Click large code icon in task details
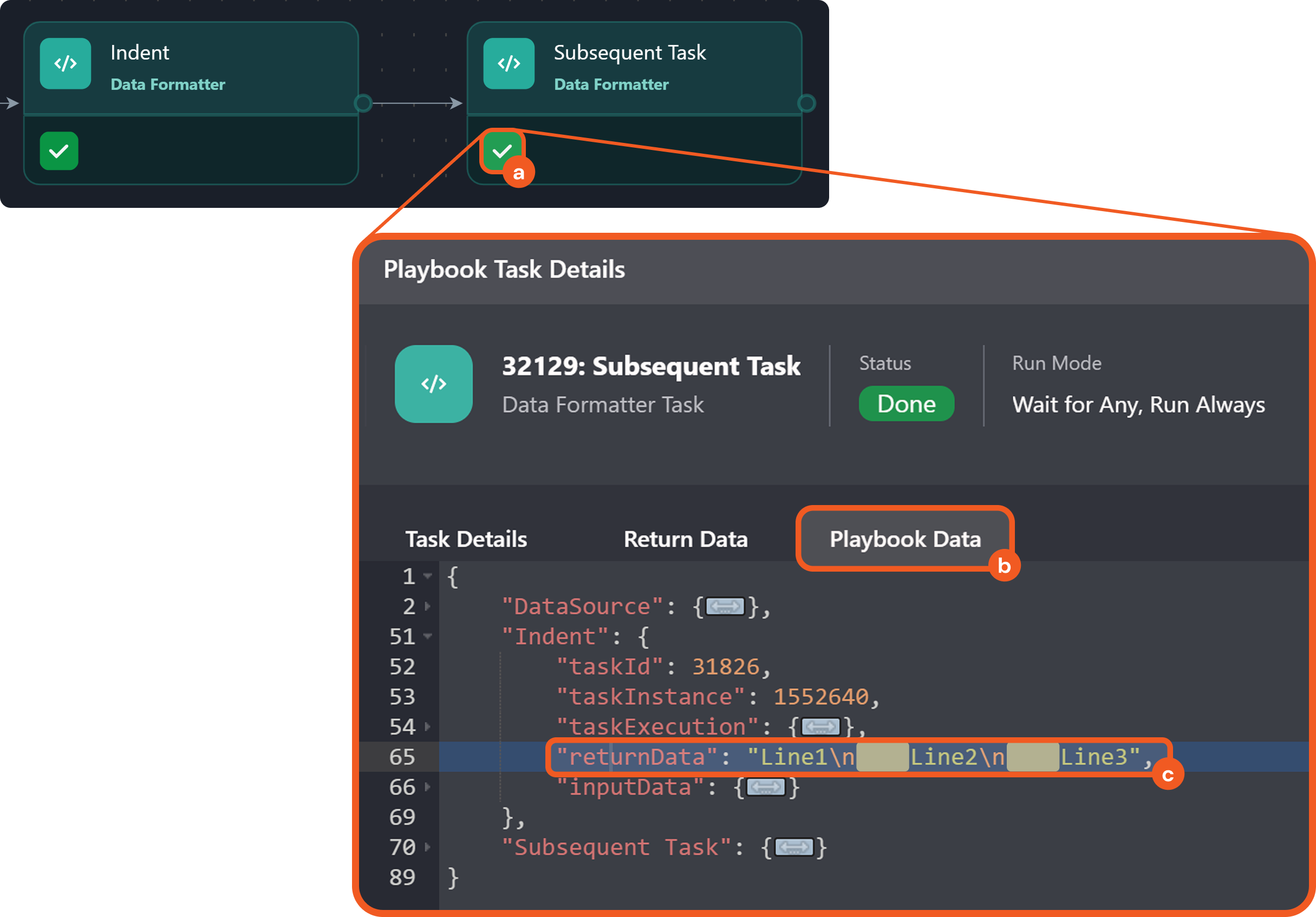Viewport: 1316px width, 917px height. point(433,384)
